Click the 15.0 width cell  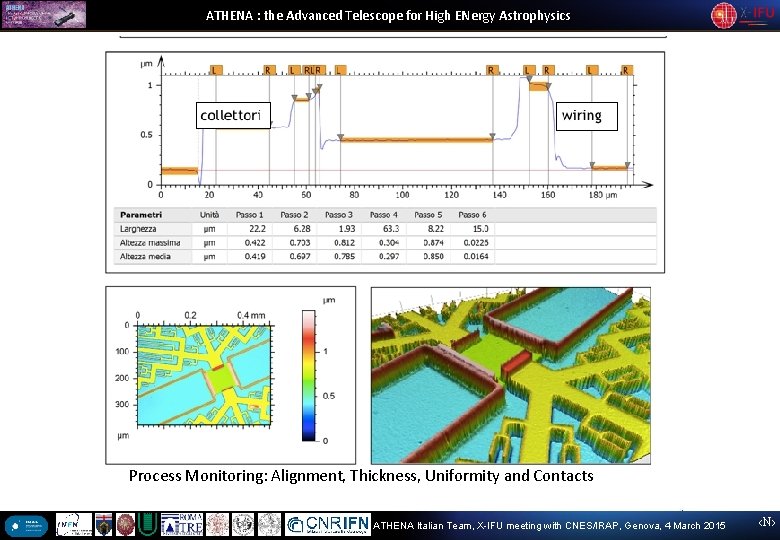tap(481, 229)
